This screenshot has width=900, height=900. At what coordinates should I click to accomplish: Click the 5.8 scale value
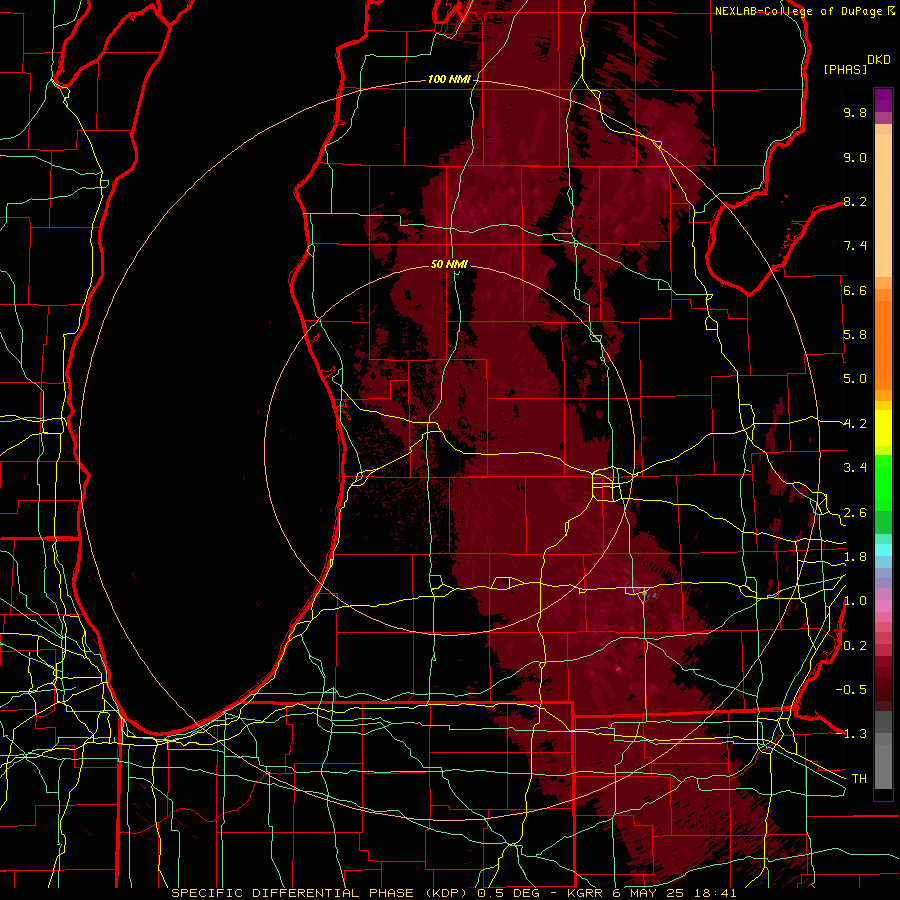855,335
